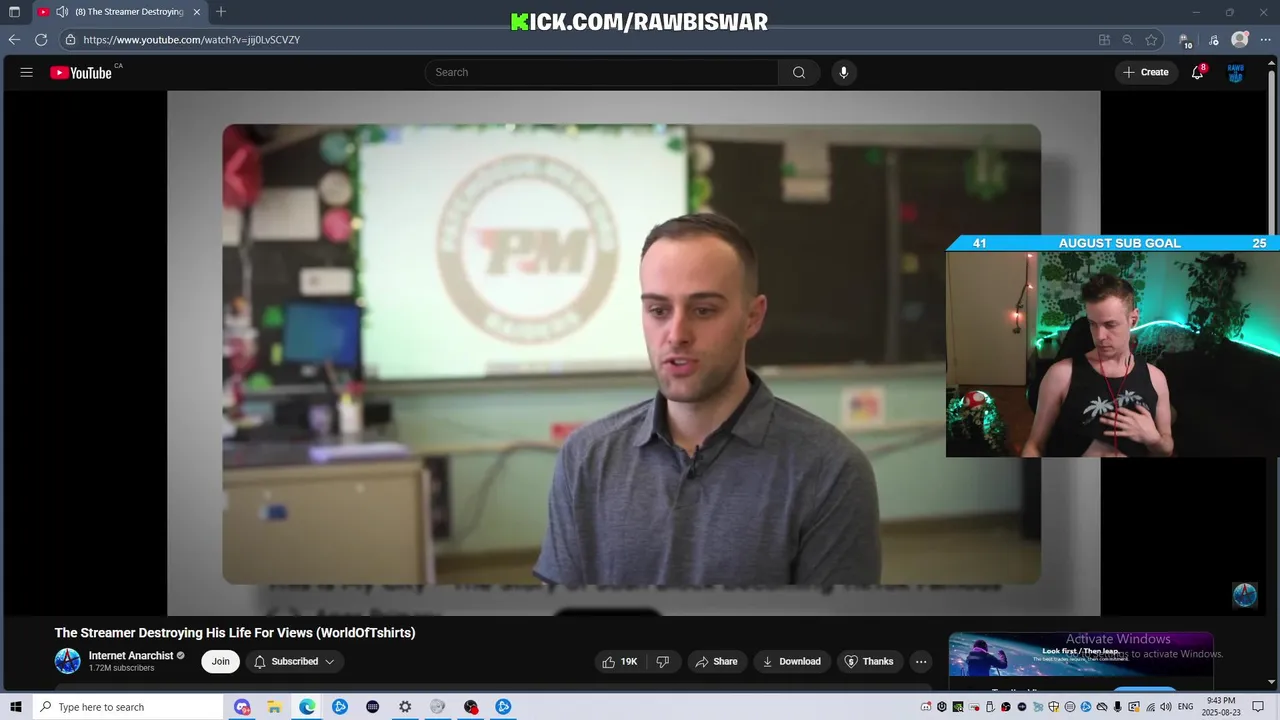Click the video player area
1280x720 pixels.
(x=633, y=353)
